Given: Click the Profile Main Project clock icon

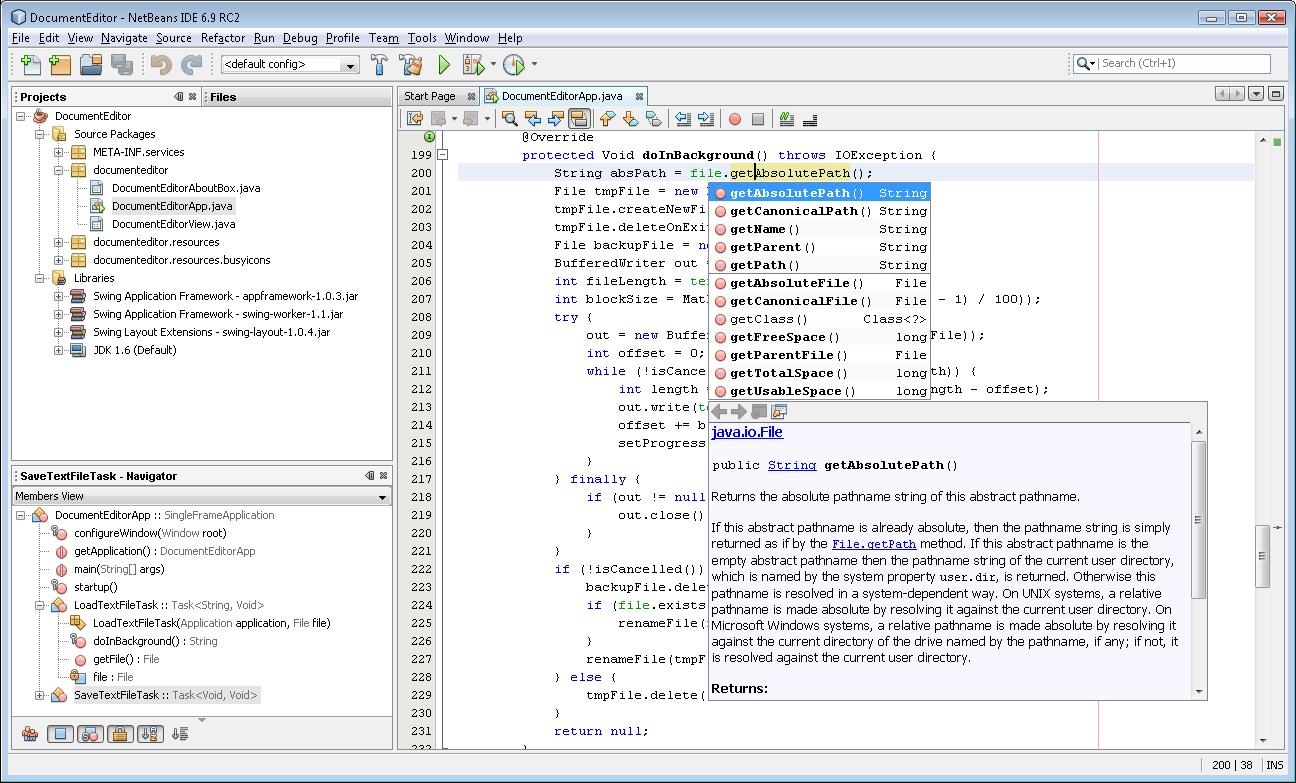Looking at the screenshot, I should coord(514,65).
